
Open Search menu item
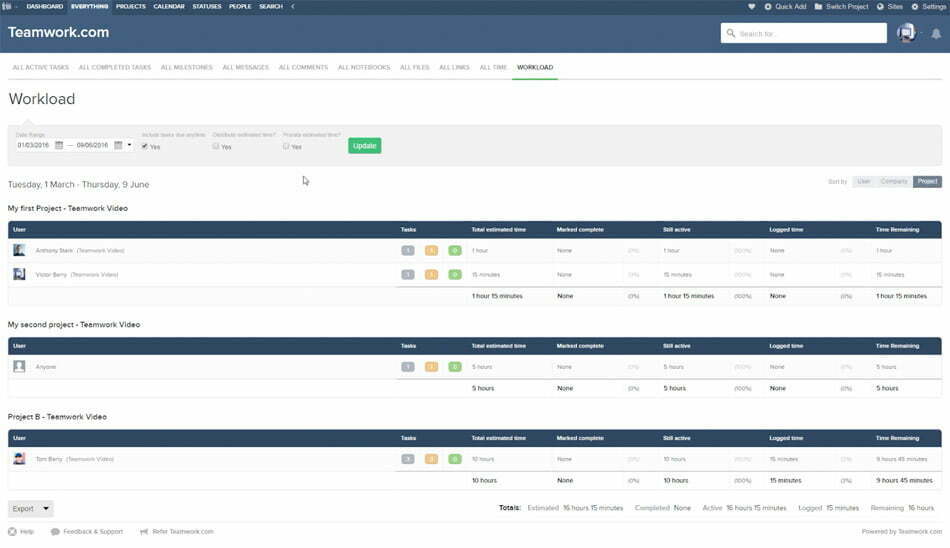271,6
